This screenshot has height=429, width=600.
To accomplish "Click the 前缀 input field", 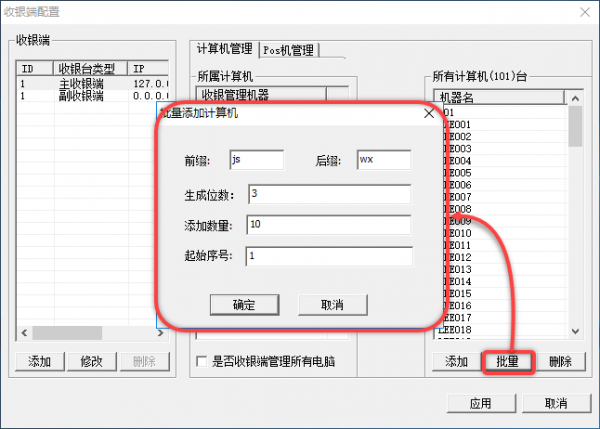I will [x=257, y=160].
